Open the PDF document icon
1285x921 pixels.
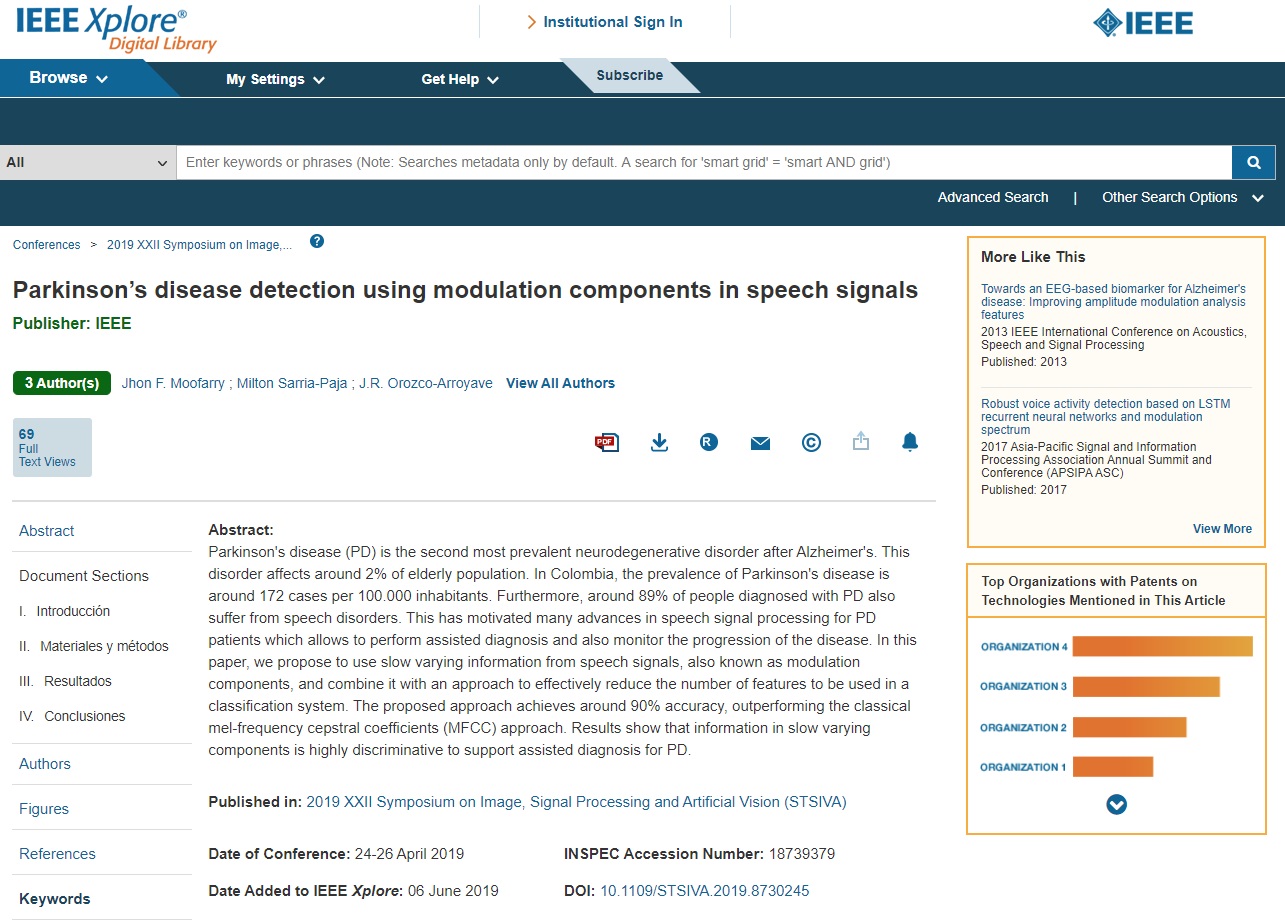coord(606,442)
